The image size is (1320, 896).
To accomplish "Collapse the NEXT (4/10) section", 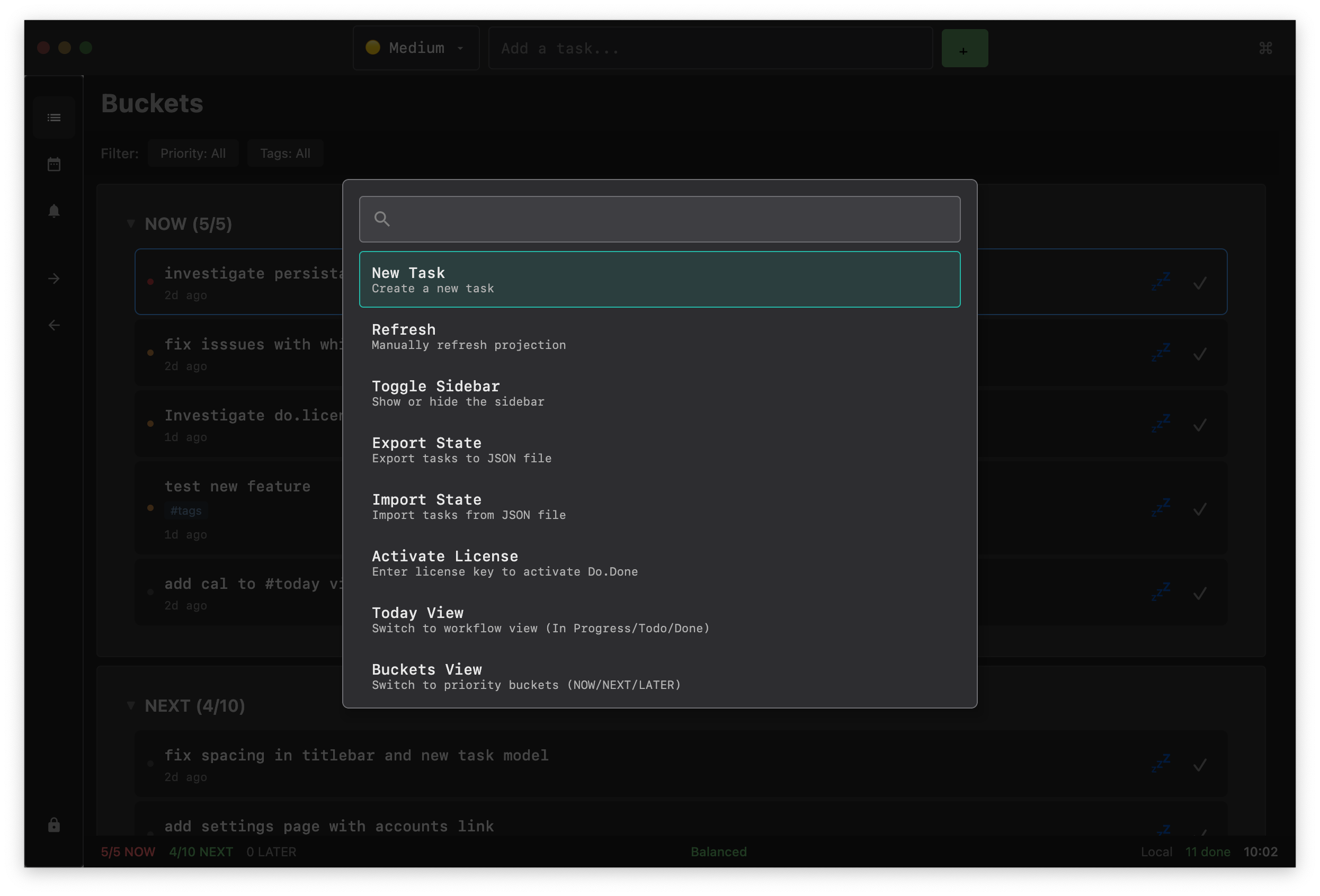I will [x=131, y=705].
